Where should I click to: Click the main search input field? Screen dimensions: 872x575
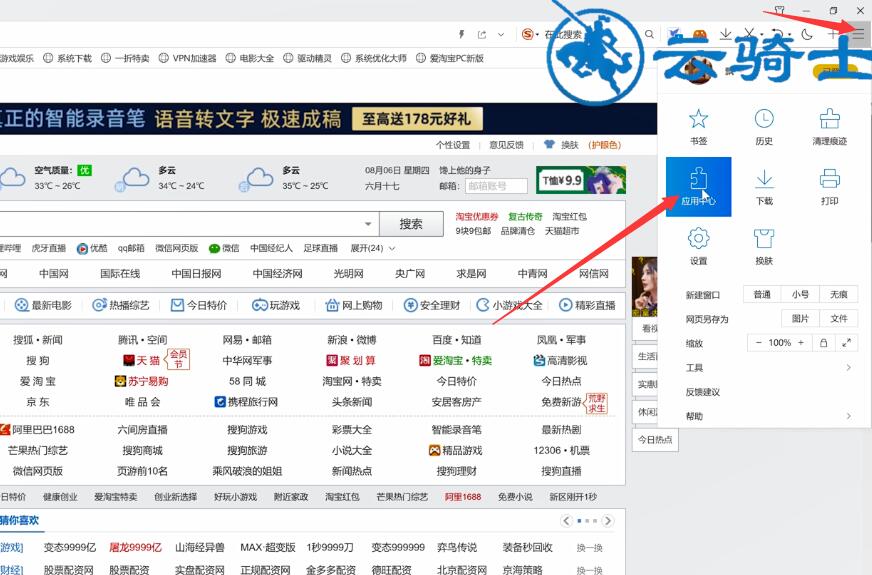pyautogui.click(x=189, y=224)
